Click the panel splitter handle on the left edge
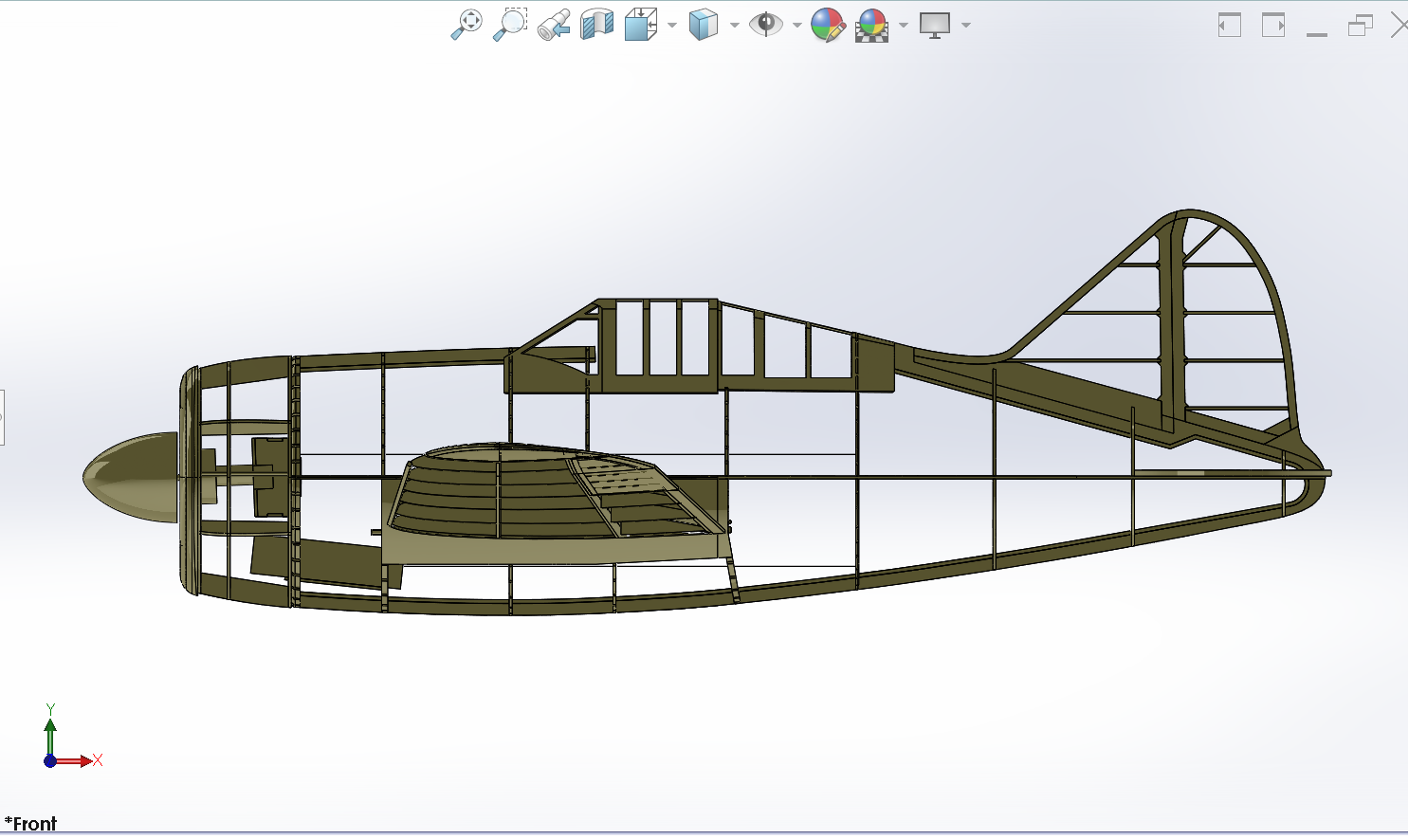 2,417
